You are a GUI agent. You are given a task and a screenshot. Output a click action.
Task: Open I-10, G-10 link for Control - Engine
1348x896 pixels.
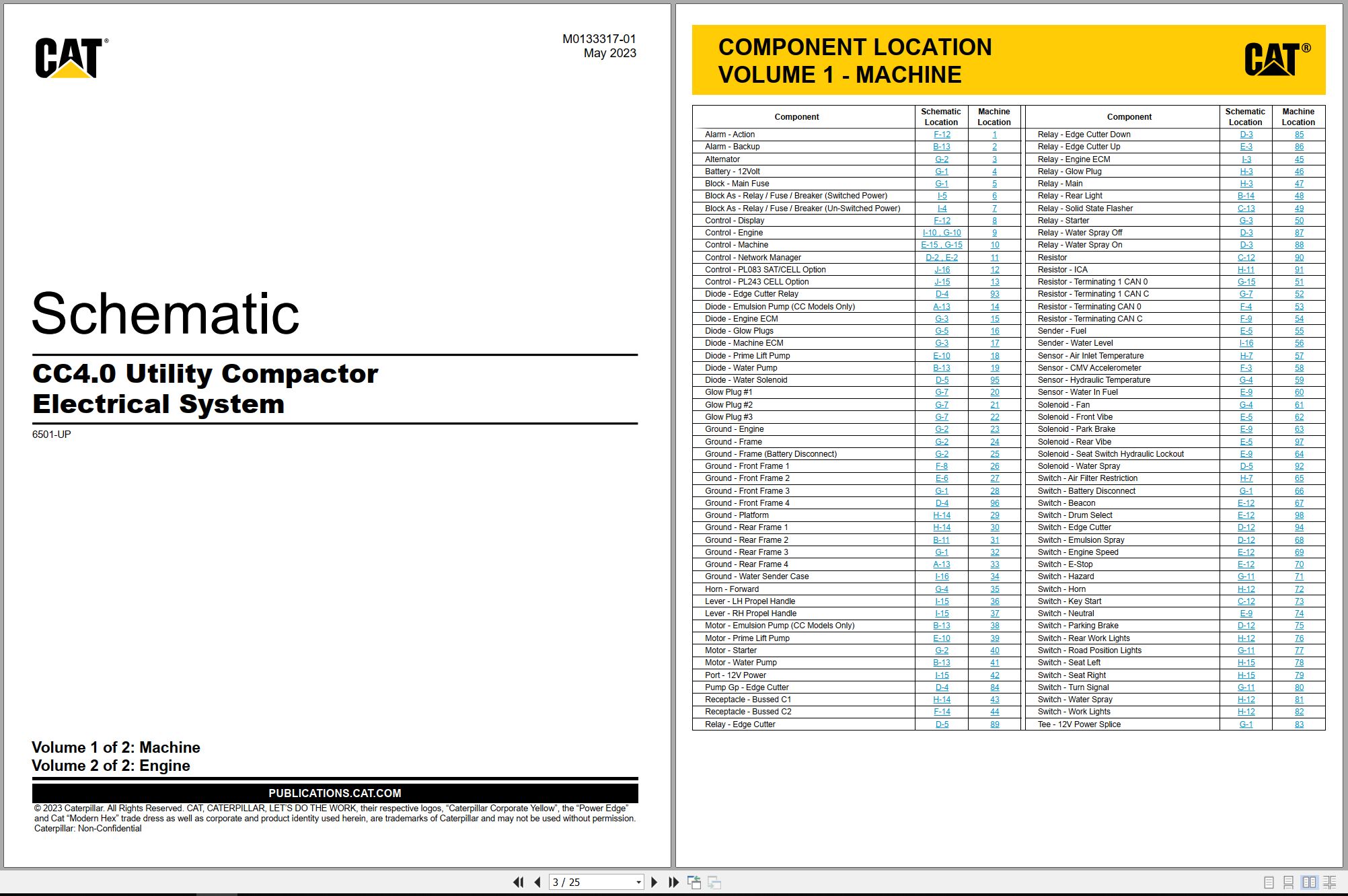coord(942,233)
